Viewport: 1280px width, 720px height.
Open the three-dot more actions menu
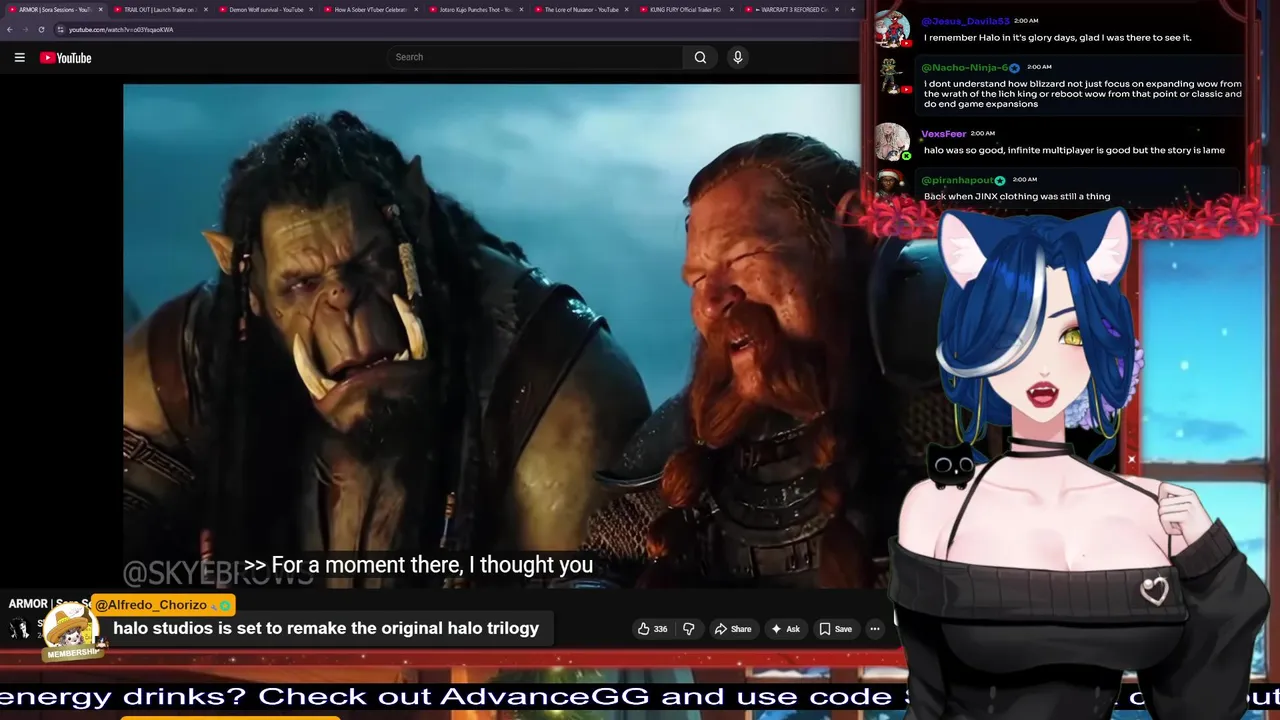point(875,629)
